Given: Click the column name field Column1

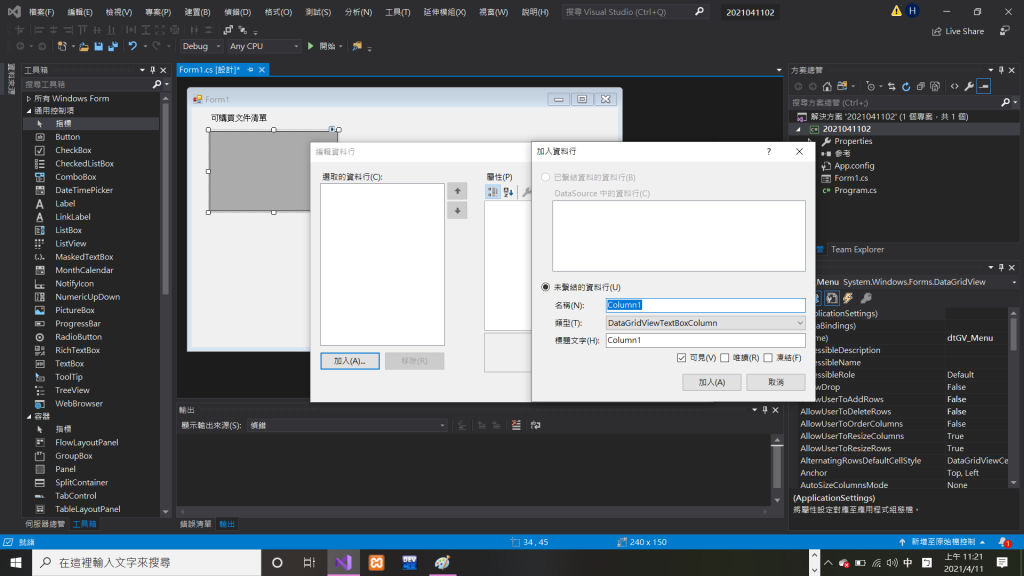Looking at the screenshot, I should coord(705,305).
